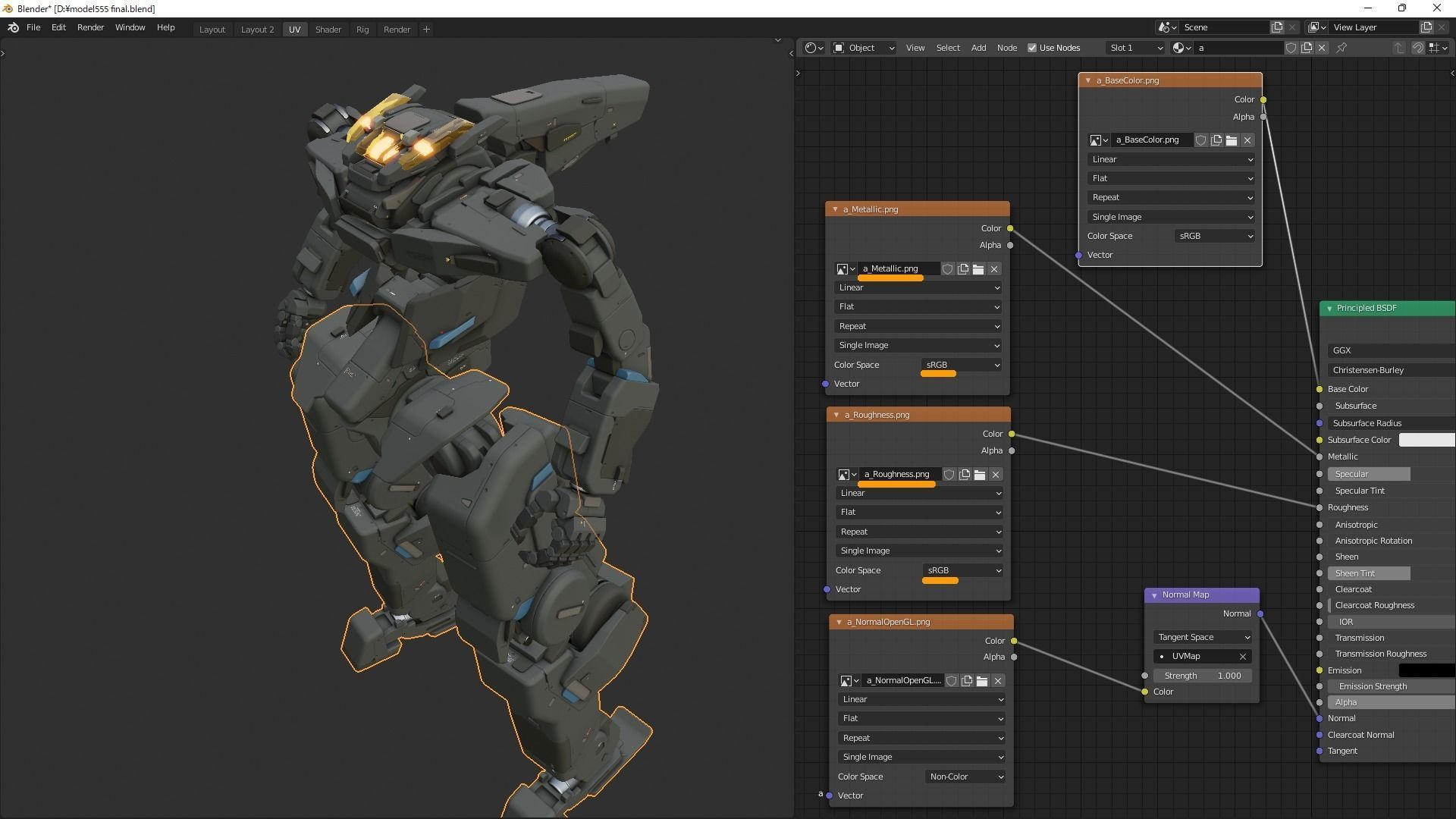Toggle the Use Nodes checkbox

point(1032,48)
